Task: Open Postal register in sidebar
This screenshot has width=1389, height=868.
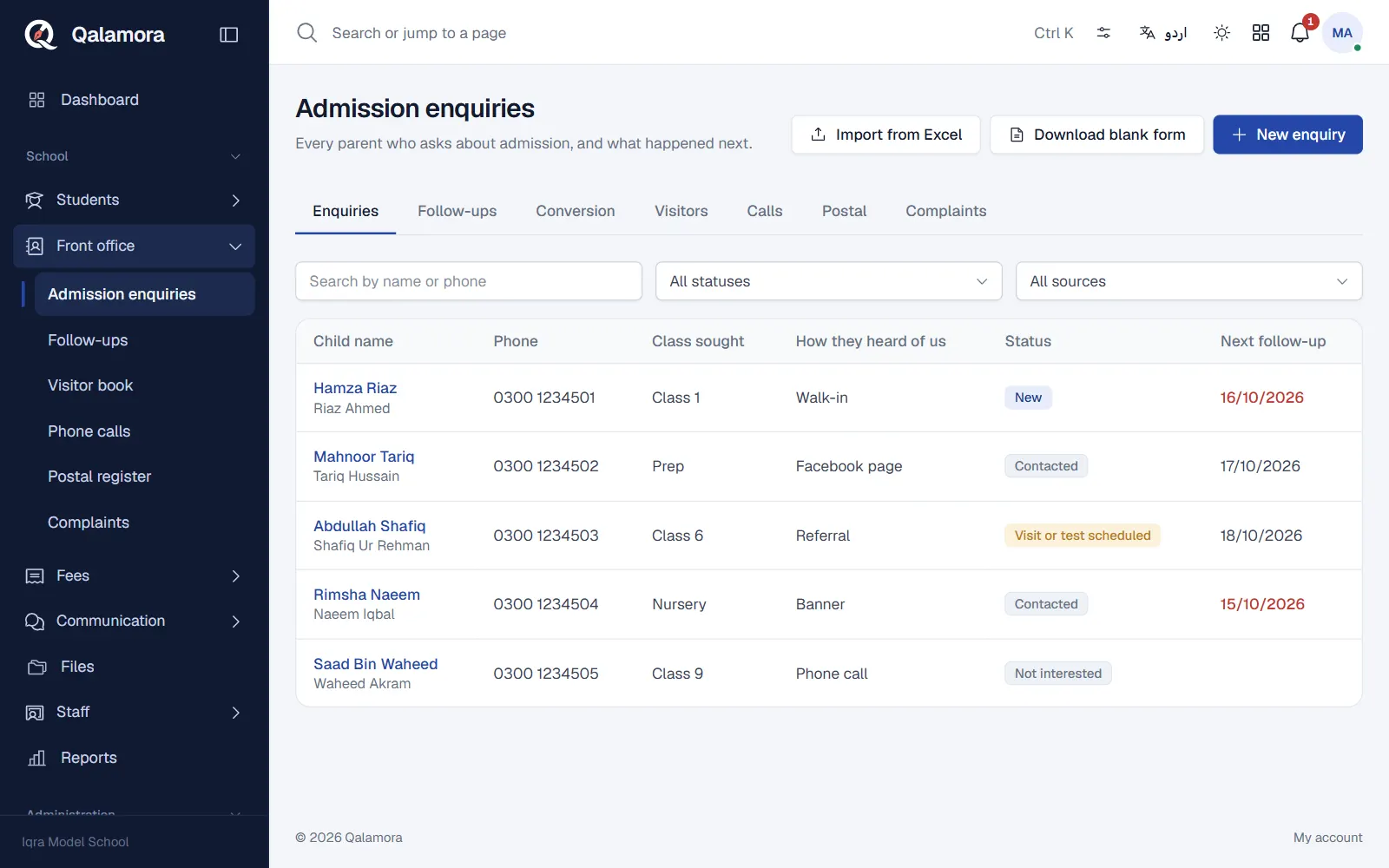Action: click(144, 477)
